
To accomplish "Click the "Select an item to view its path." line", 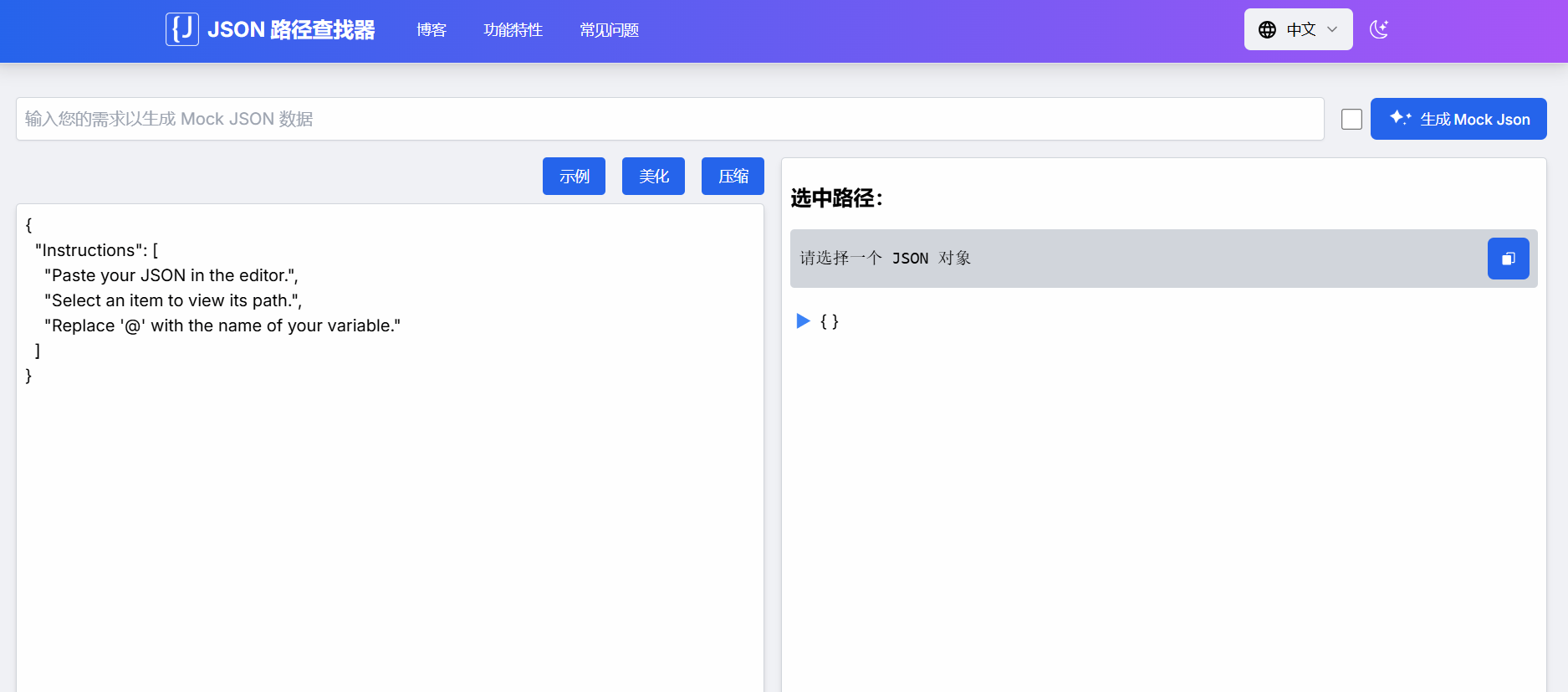I will [173, 300].
